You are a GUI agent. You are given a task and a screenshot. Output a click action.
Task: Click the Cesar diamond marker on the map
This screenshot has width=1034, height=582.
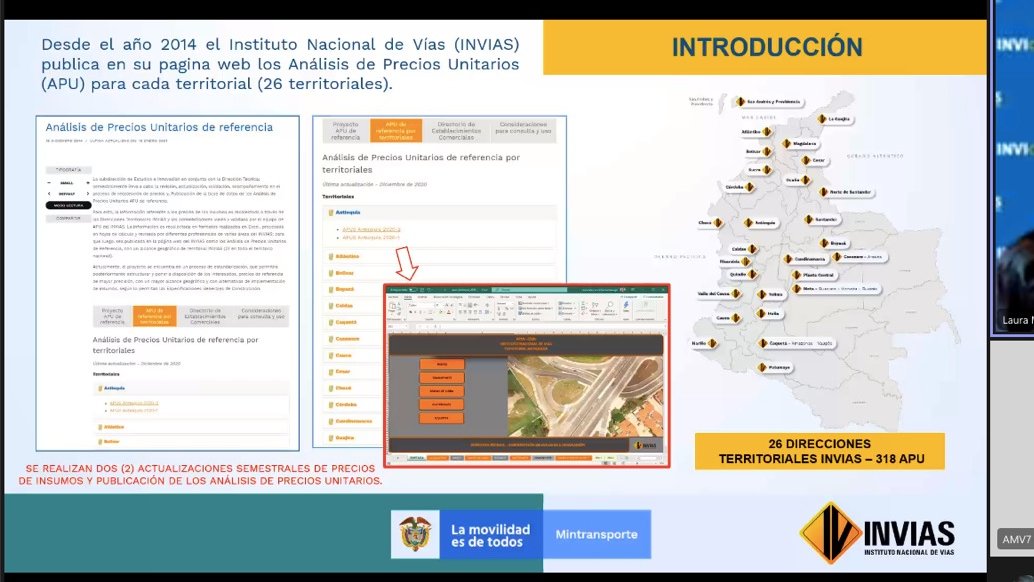[x=806, y=160]
